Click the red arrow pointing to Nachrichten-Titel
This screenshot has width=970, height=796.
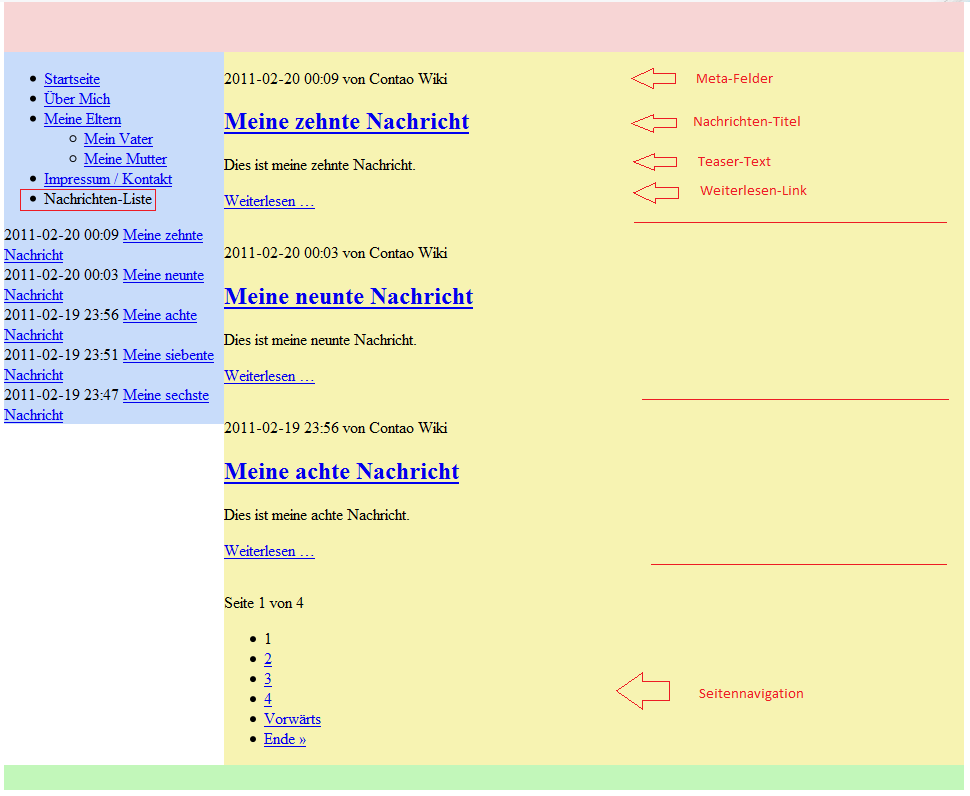tap(653, 123)
